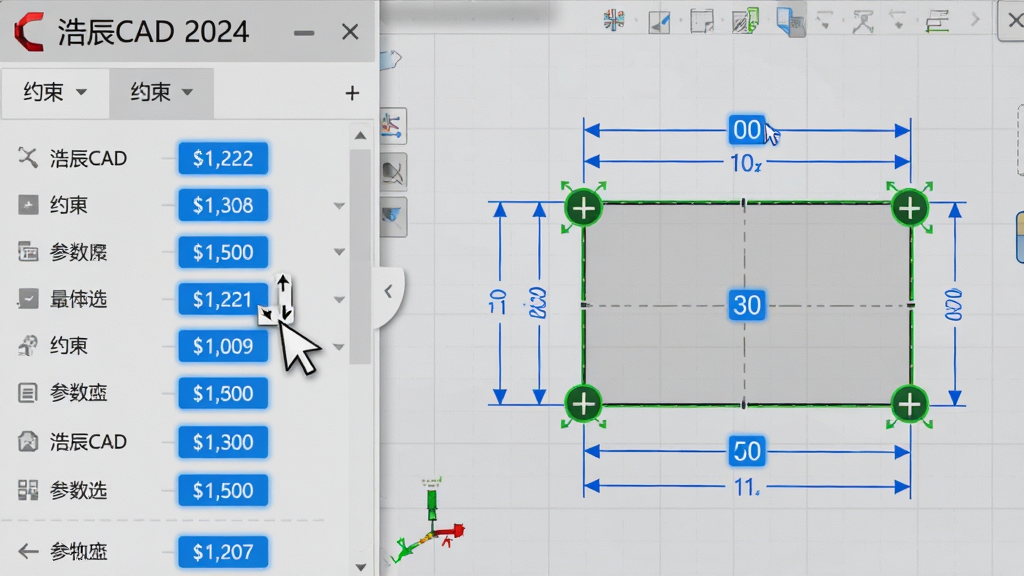The height and width of the screenshot is (576, 1024).
Task: Click the 最体选 row label
Action: click(x=78, y=299)
